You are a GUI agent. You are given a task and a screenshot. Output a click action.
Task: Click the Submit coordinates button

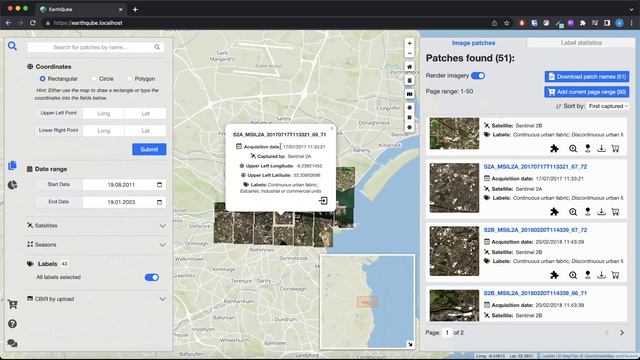point(149,149)
